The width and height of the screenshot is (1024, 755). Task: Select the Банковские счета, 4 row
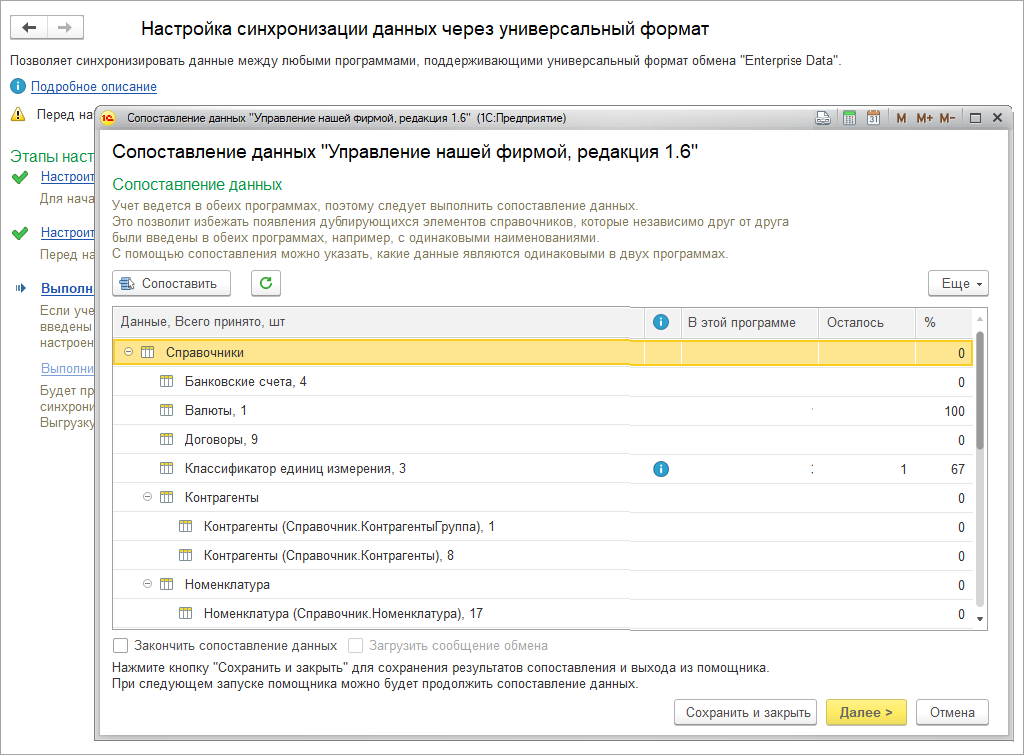(x=245, y=382)
